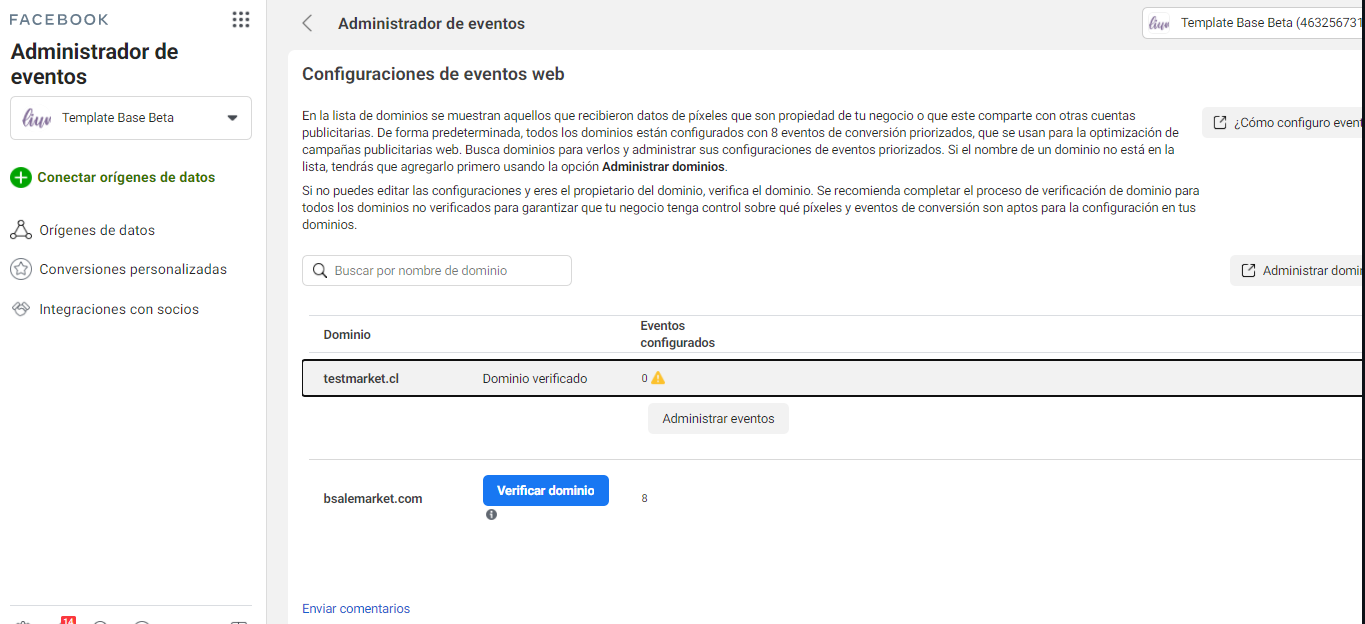Open the top-right Template Base Beta selector

coord(1254,23)
